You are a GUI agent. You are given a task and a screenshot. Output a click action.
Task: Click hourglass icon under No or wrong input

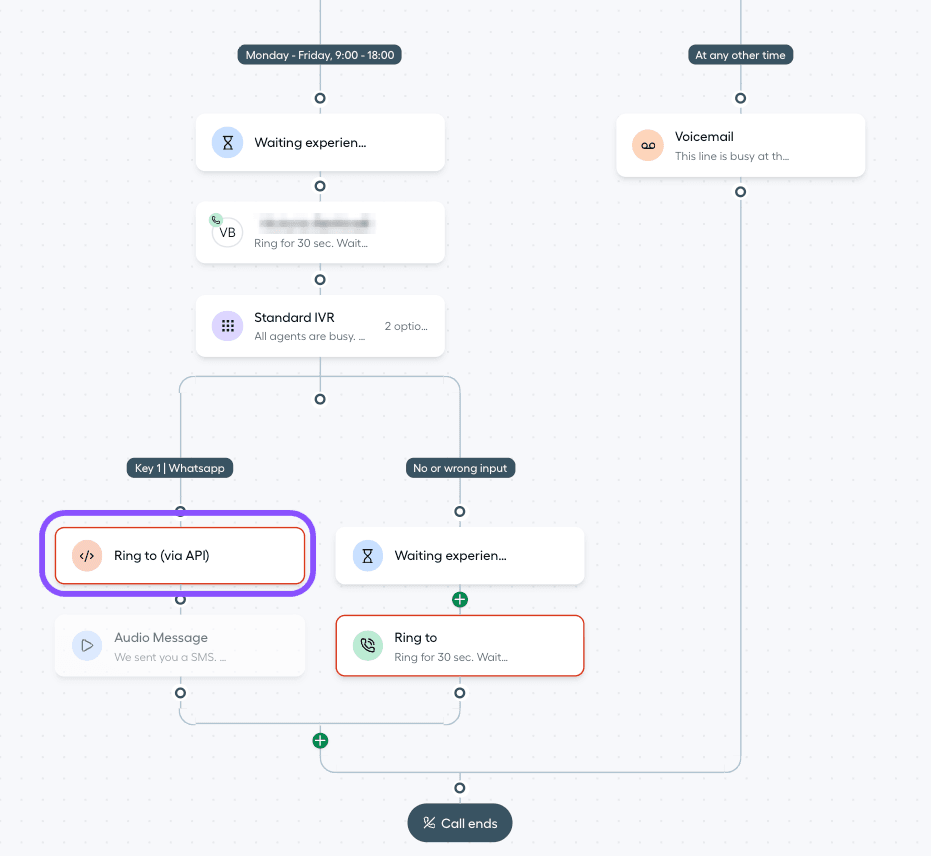(368, 556)
